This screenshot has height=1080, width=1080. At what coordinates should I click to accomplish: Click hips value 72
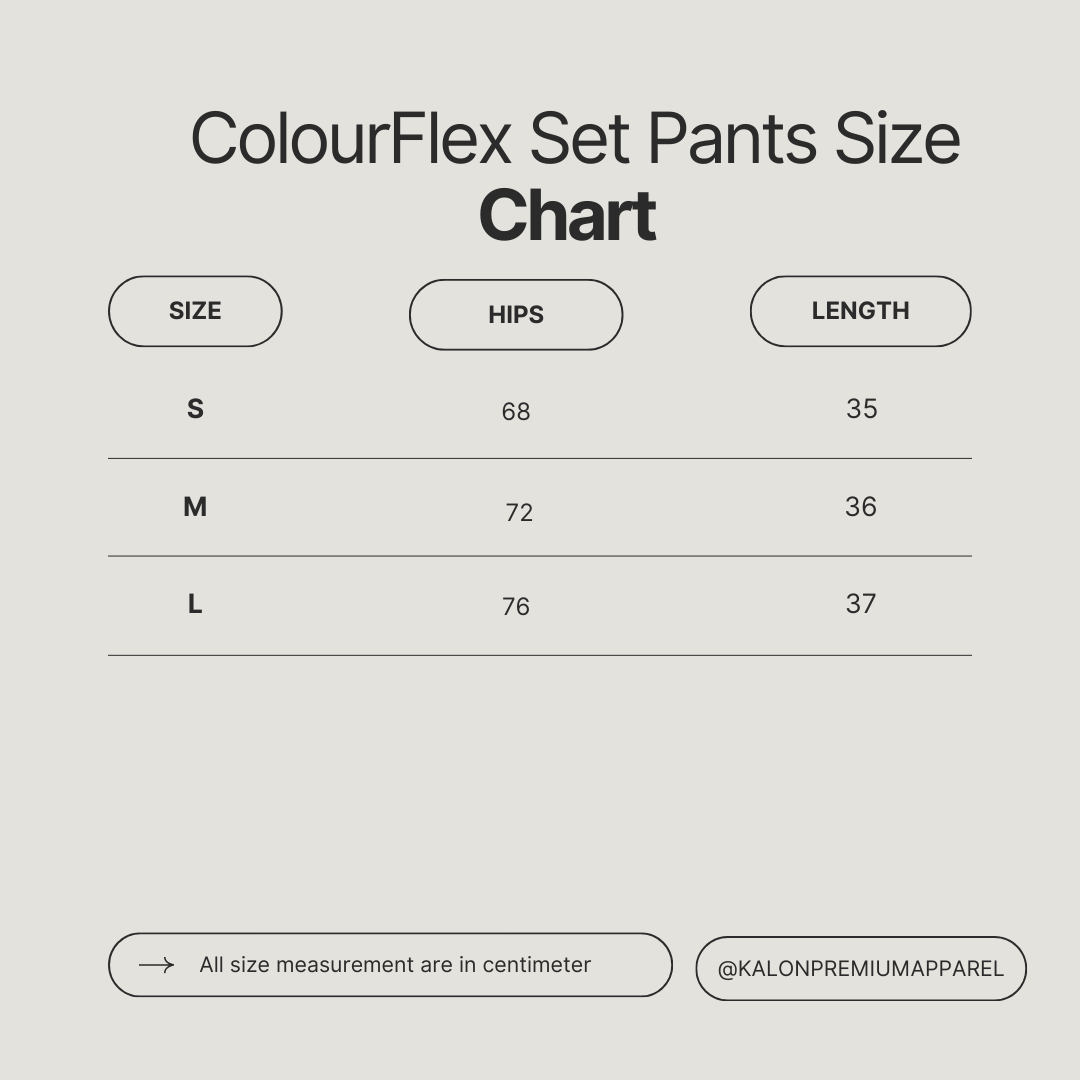pos(519,513)
